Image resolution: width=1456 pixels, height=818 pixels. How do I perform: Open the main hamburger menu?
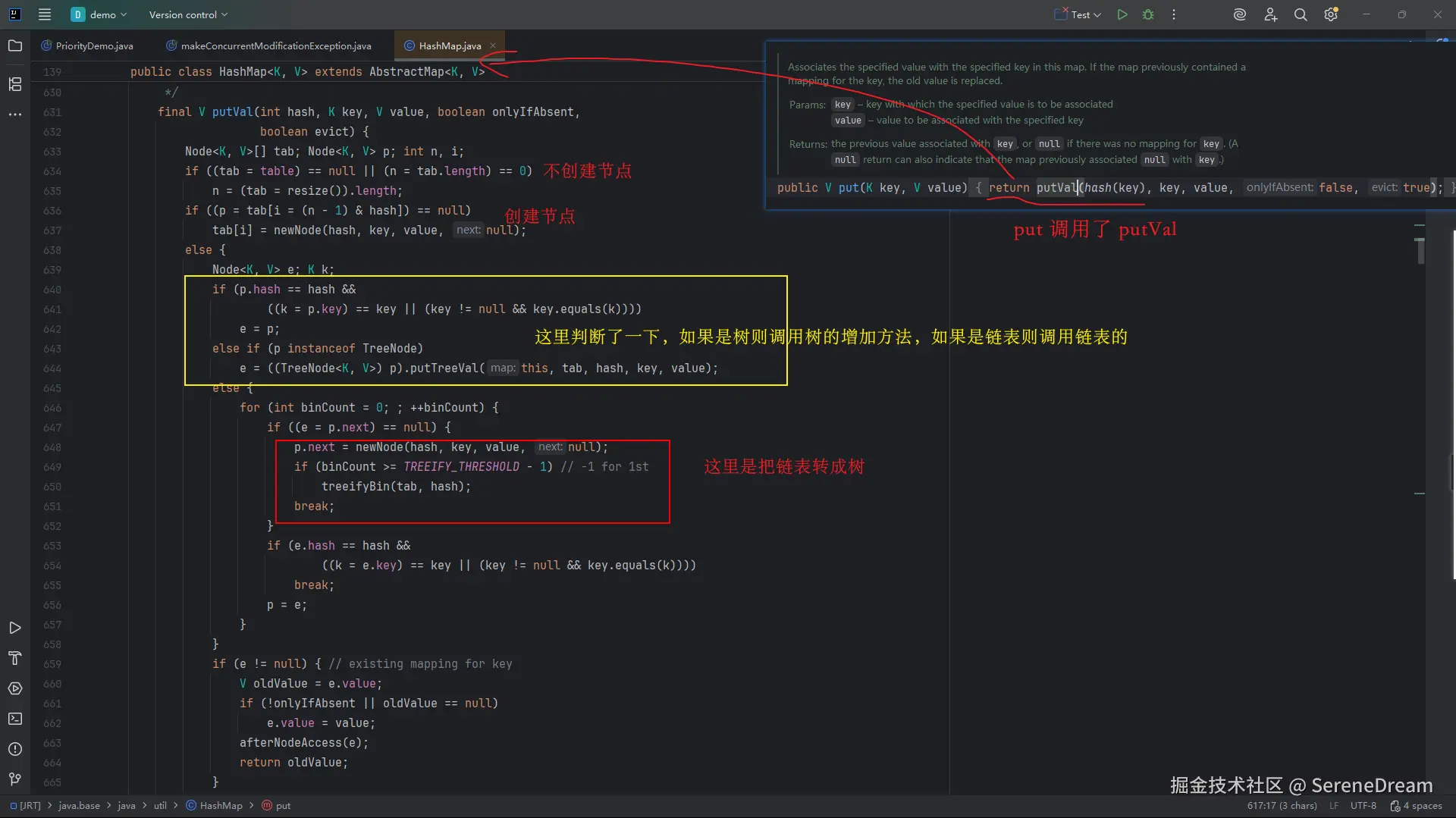(x=45, y=14)
